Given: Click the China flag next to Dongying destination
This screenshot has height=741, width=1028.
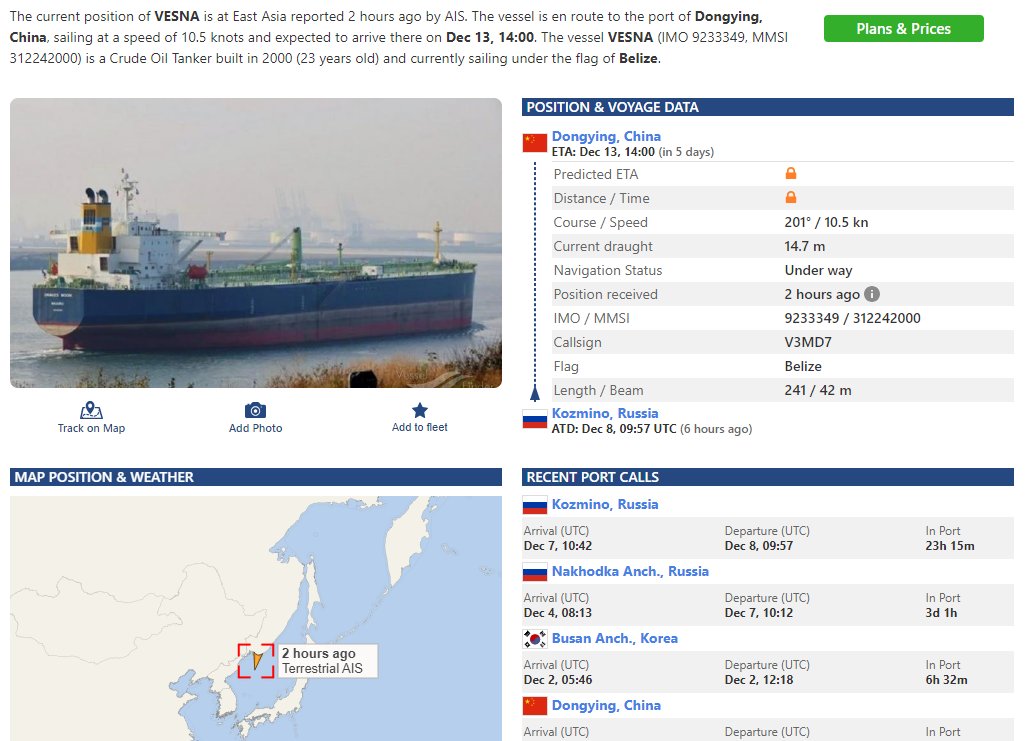Looking at the screenshot, I should point(534,143).
